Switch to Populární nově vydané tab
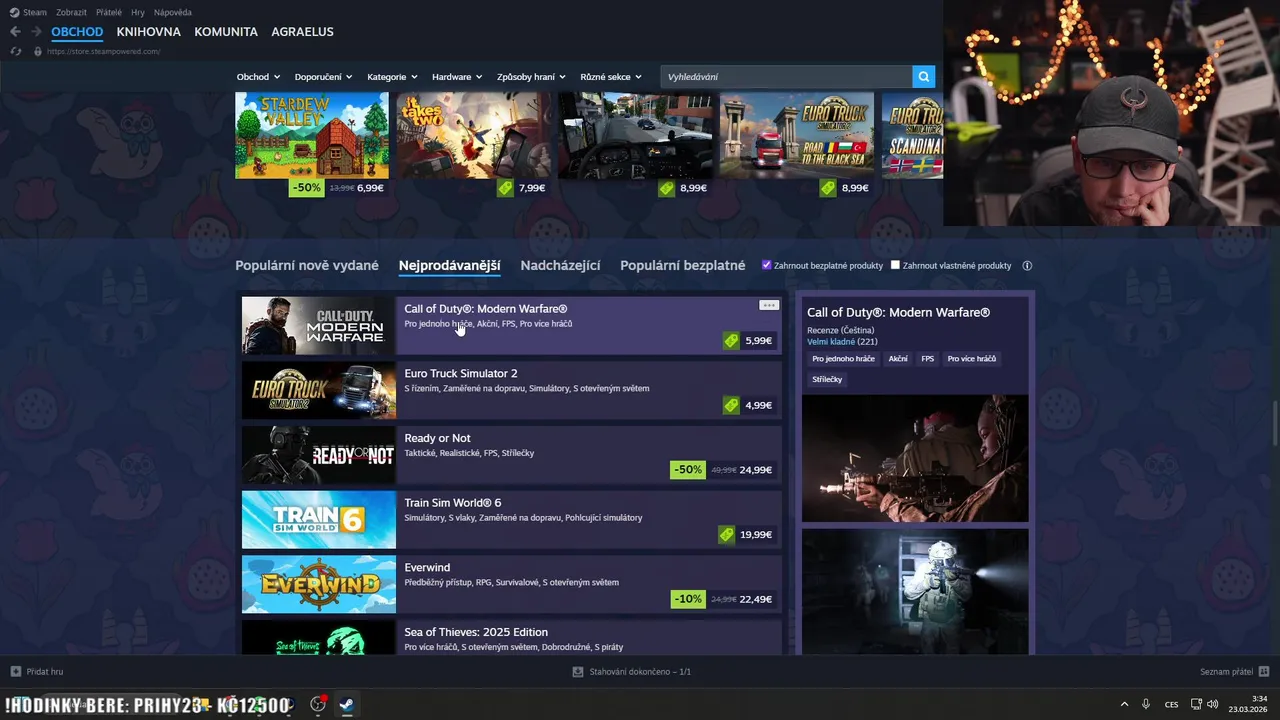 [307, 265]
